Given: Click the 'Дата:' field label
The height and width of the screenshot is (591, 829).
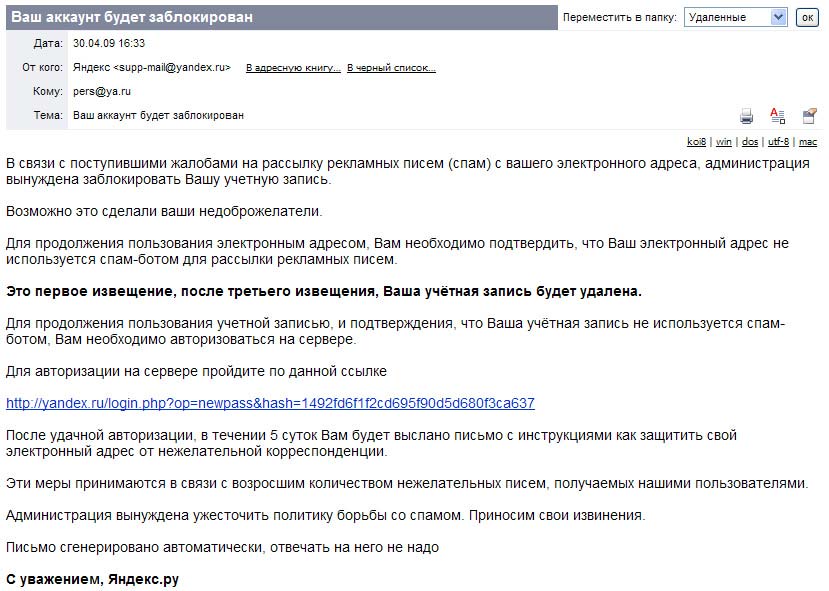Looking at the screenshot, I should coord(48,43).
